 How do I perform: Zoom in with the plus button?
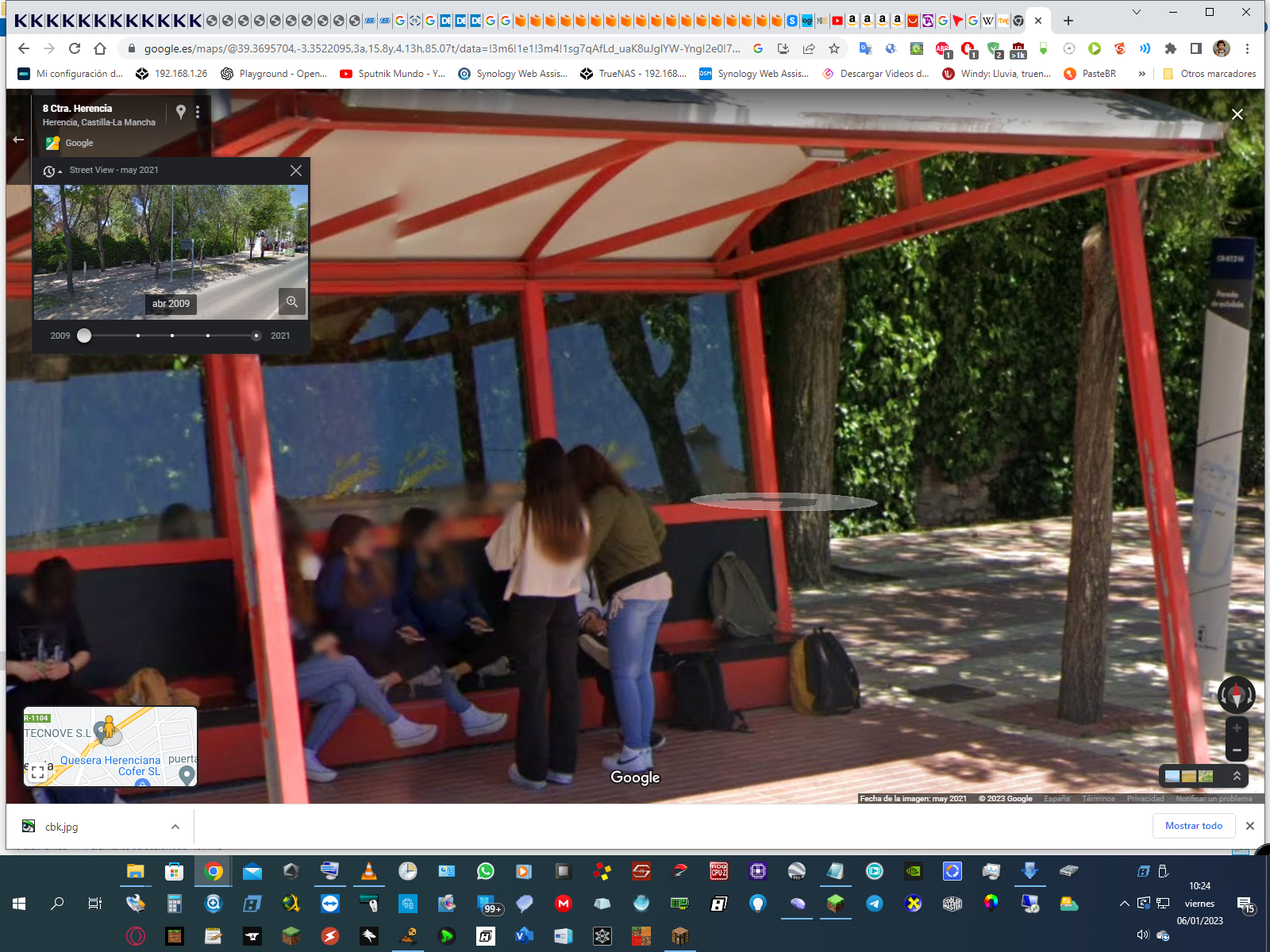1237,727
